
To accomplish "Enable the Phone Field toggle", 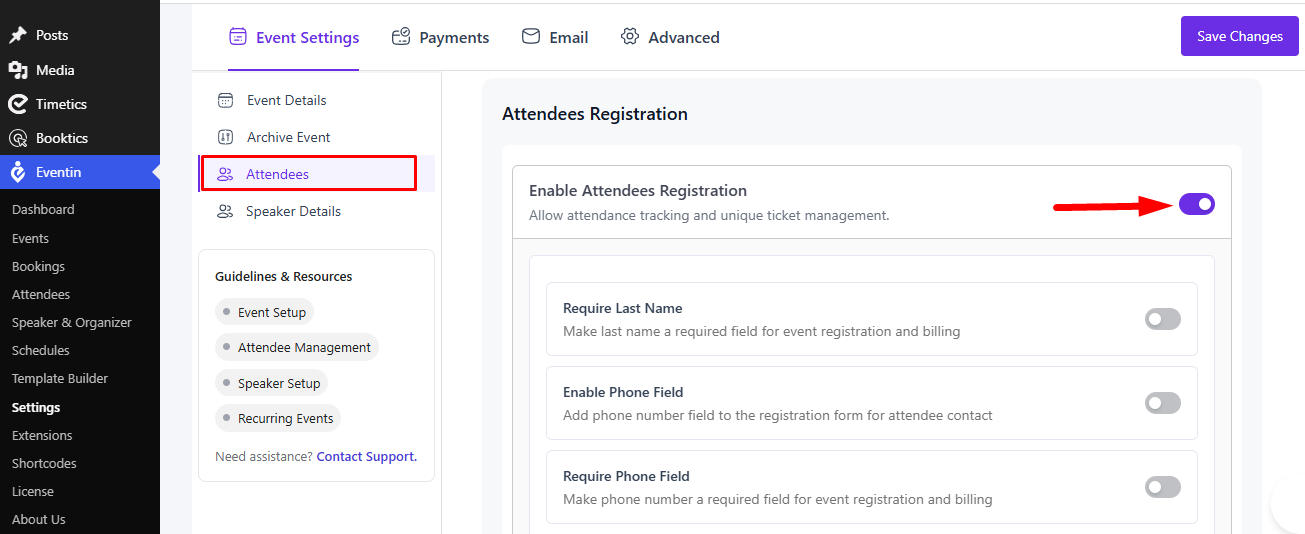I will (1163, 403).
